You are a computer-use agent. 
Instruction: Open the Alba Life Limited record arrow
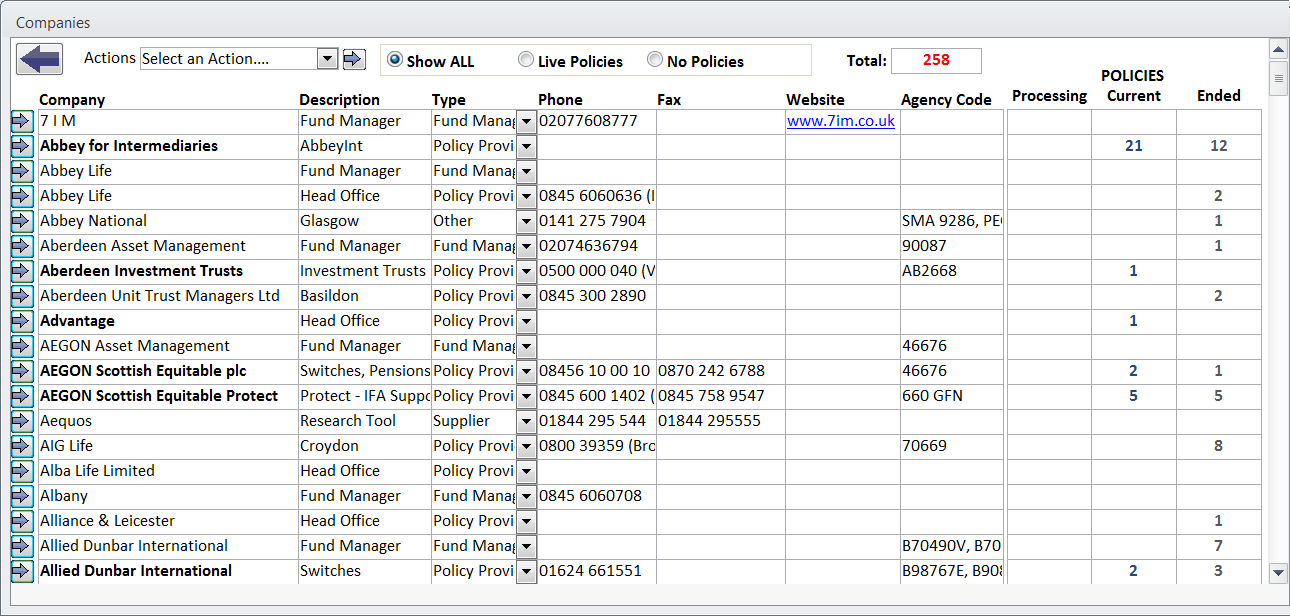(x=22, y=471)
